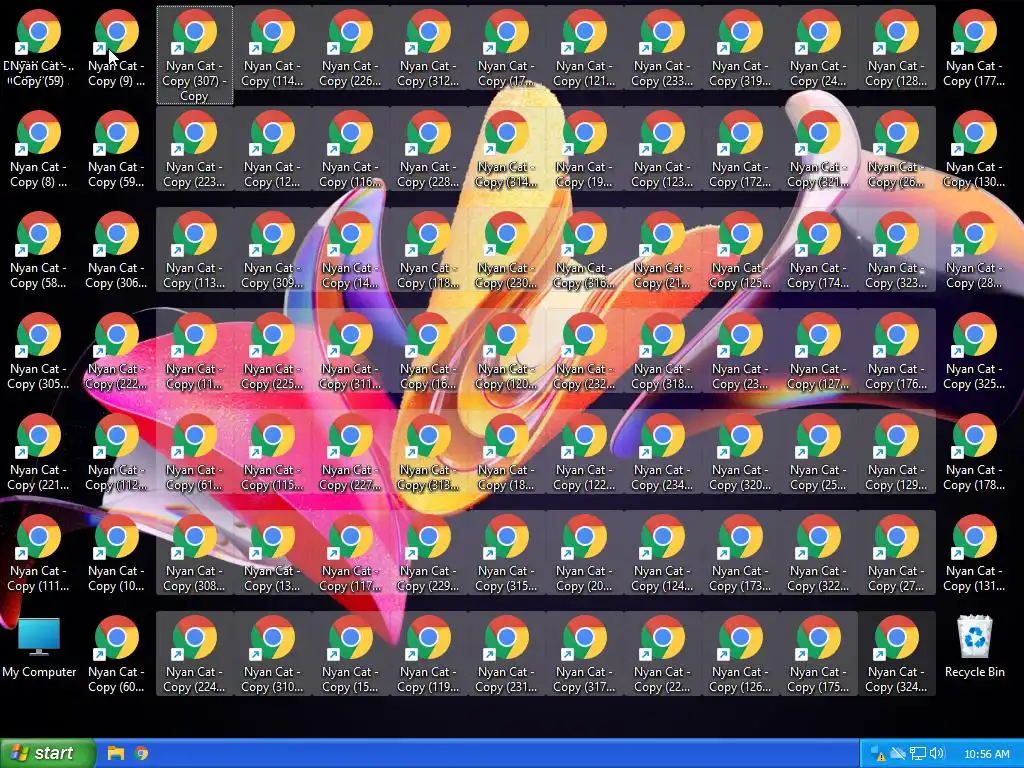Select Nyan Cat Copy (120... icon
The height and width of the screenshot is (768, 1024).
(x=506, y=351)
